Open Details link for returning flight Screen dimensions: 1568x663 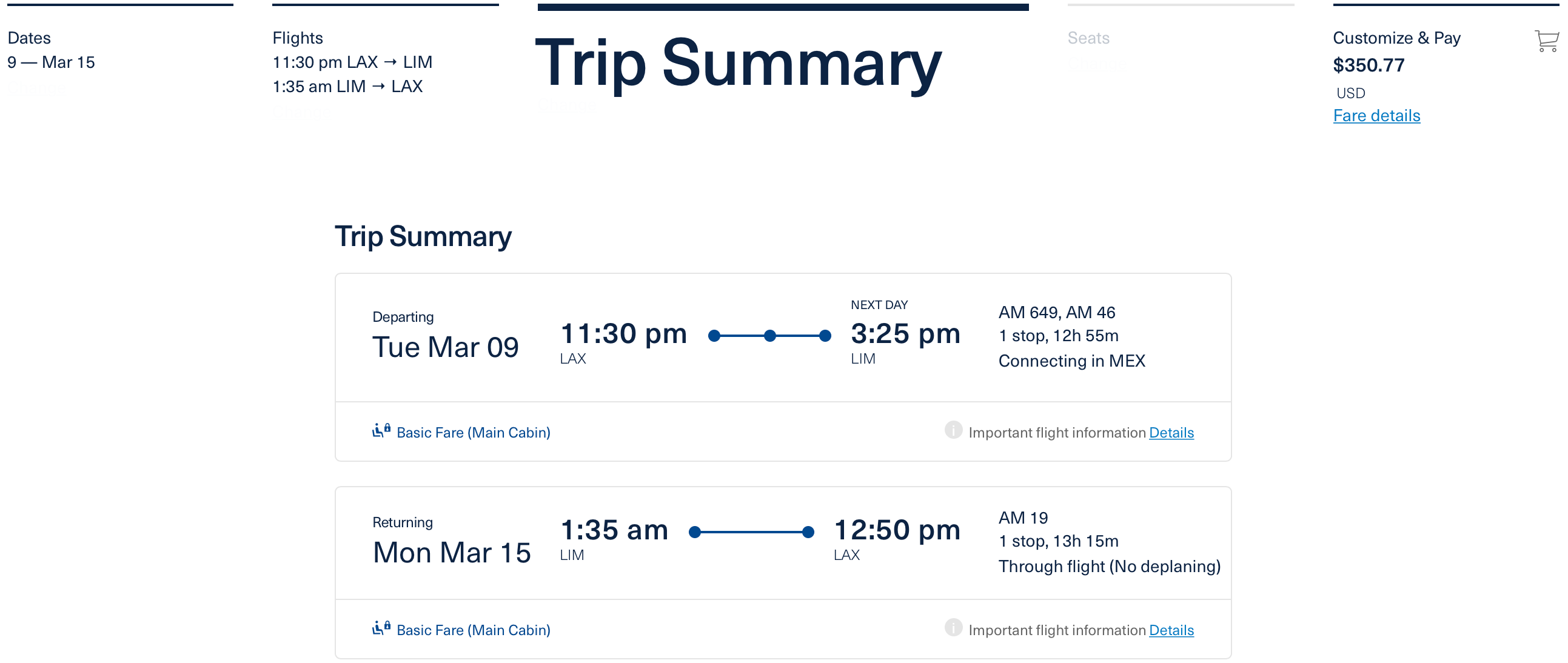1171,630
